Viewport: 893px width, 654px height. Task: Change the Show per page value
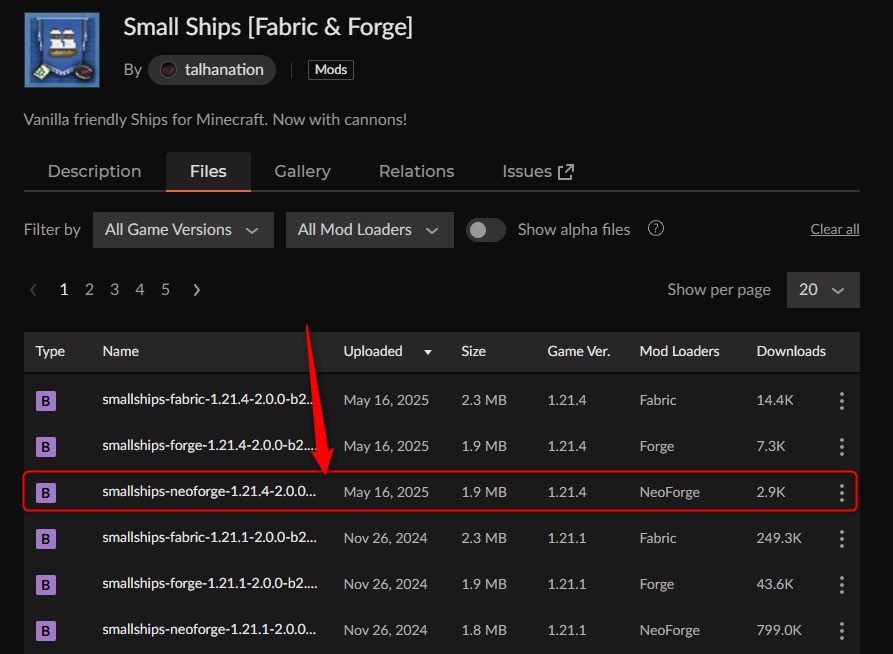[823, 290]
